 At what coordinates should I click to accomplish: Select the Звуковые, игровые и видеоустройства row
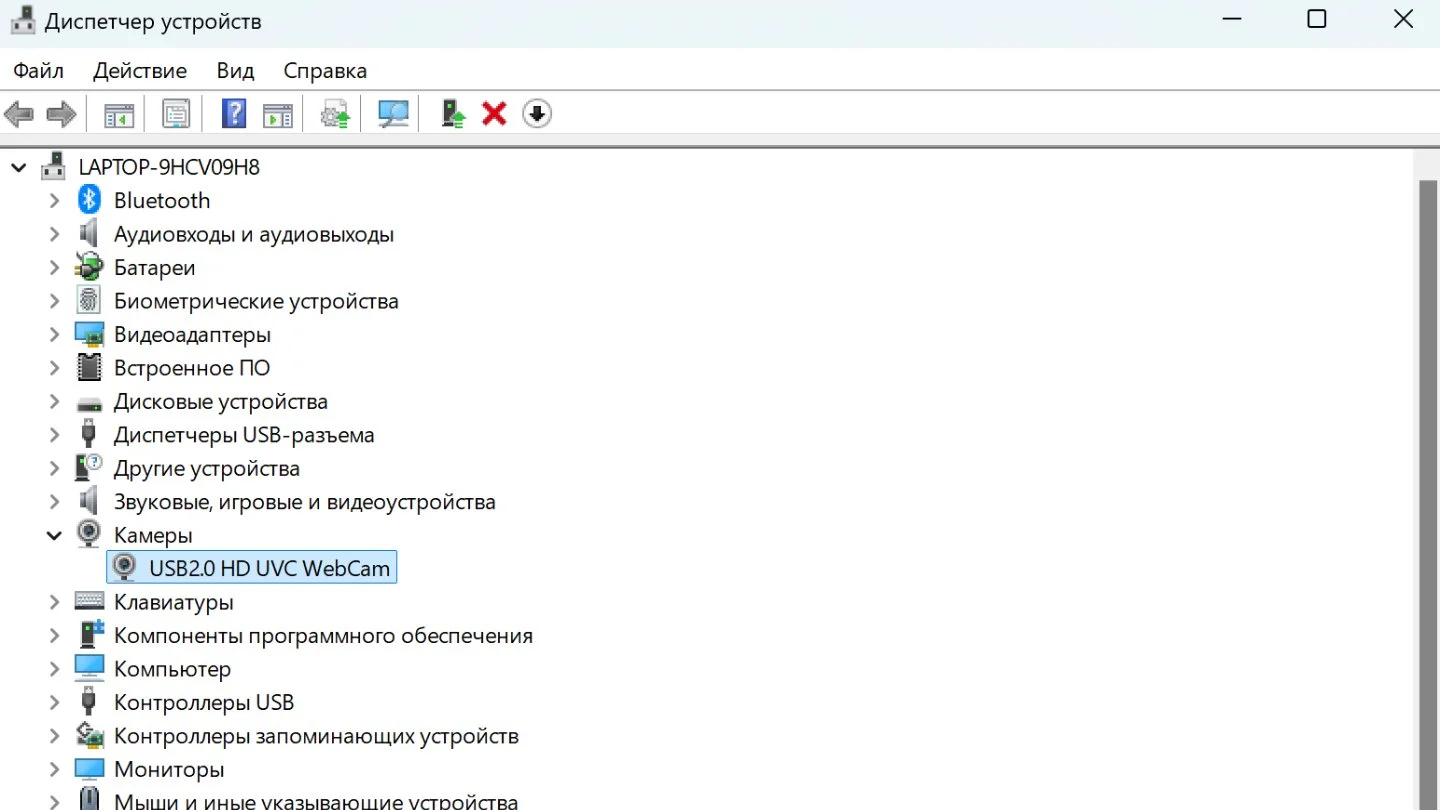pyautogui.click(x=305, y=502)
